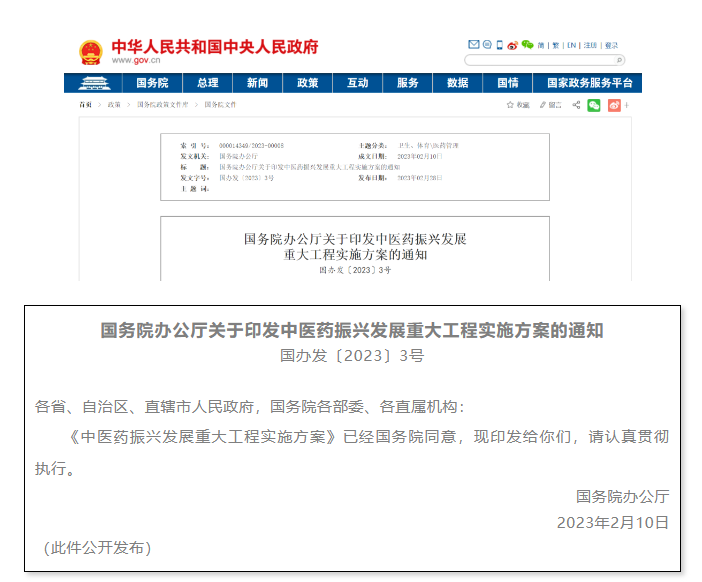Click into the site search box
The height and width of the screenshot is (582, 702).
(x=540, y=60)
